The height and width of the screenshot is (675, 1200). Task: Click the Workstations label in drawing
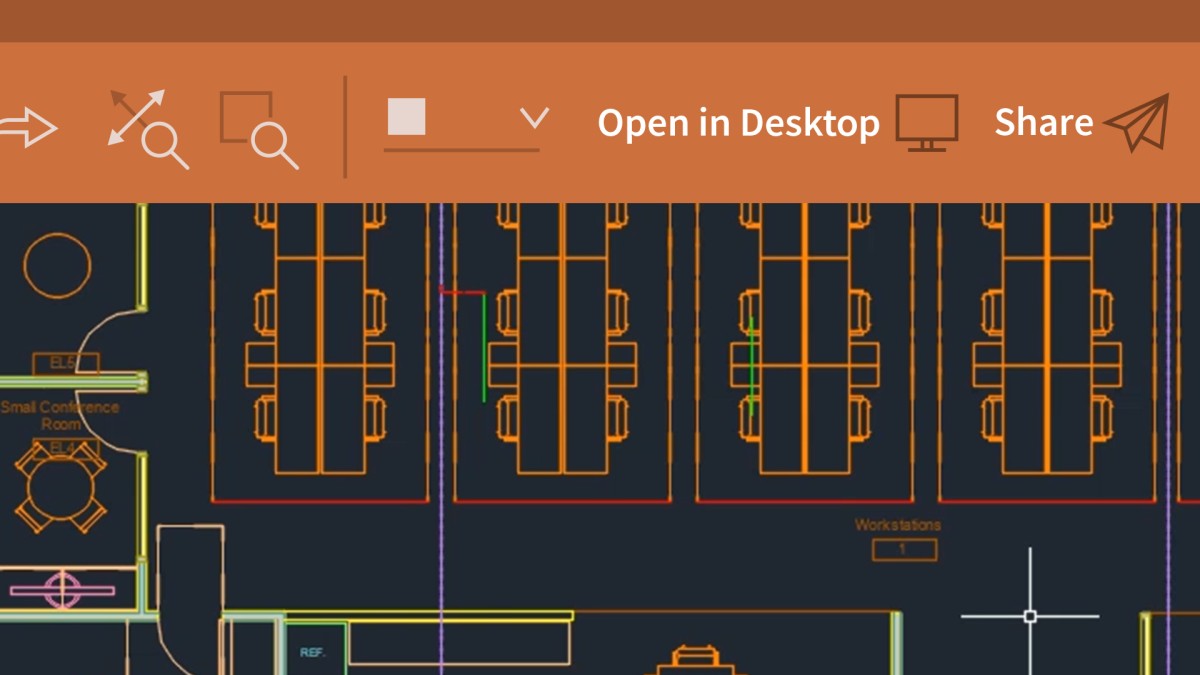pyautogui.click(x=898, y=524)
